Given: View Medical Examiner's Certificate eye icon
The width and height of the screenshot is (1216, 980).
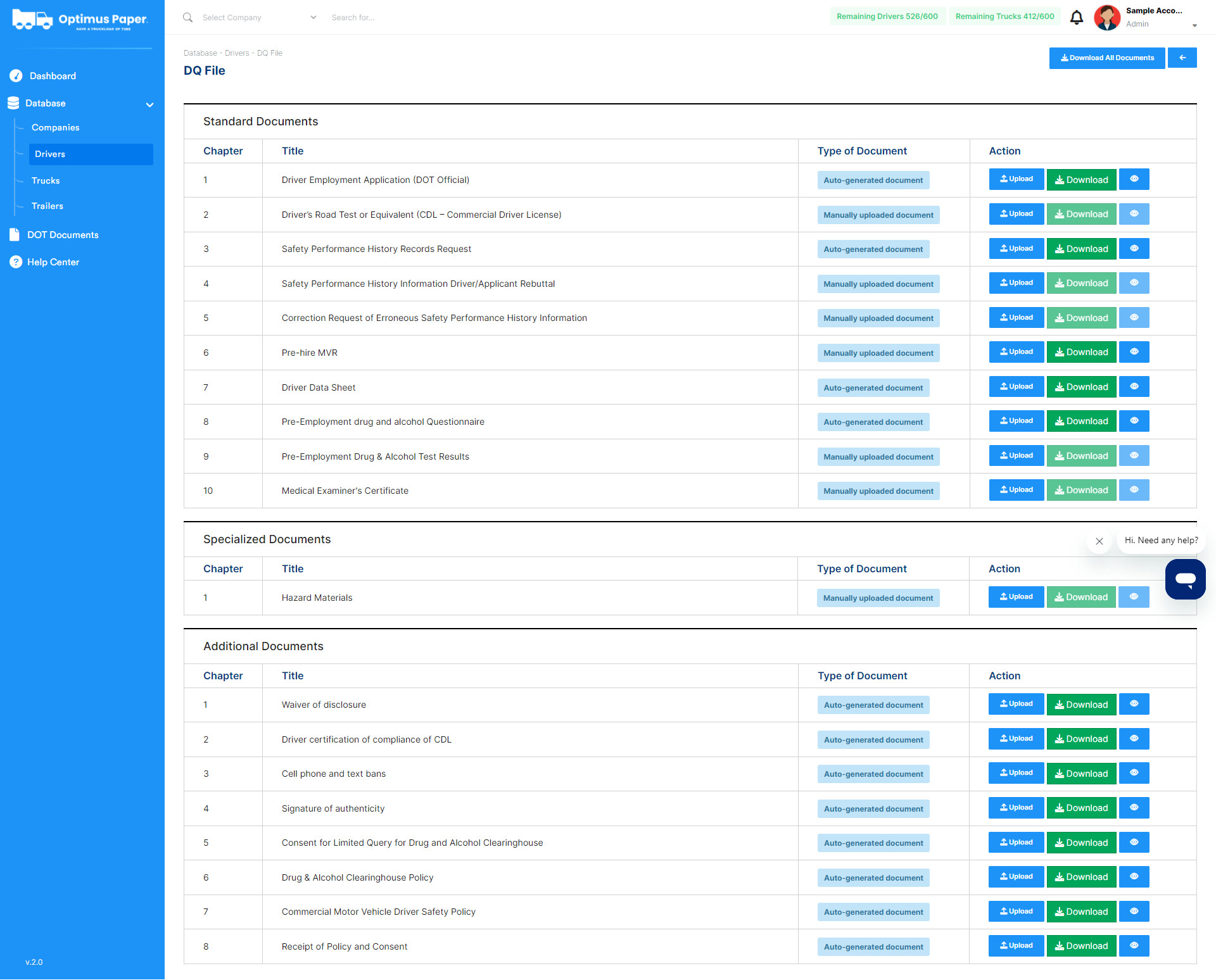Looking at the screenshot, I should pyautogui.click(x=1134, y=490).
